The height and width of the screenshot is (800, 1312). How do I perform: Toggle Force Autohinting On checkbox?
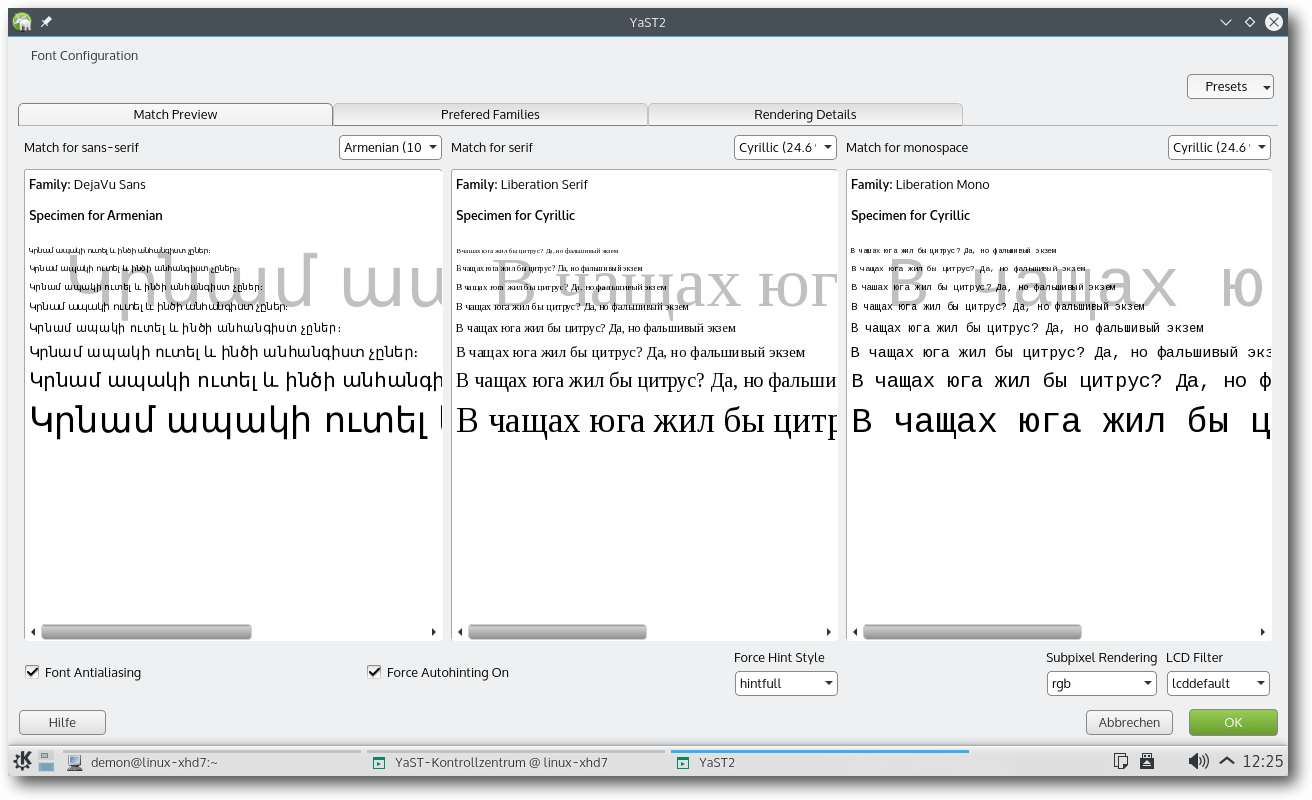(374, 672)
